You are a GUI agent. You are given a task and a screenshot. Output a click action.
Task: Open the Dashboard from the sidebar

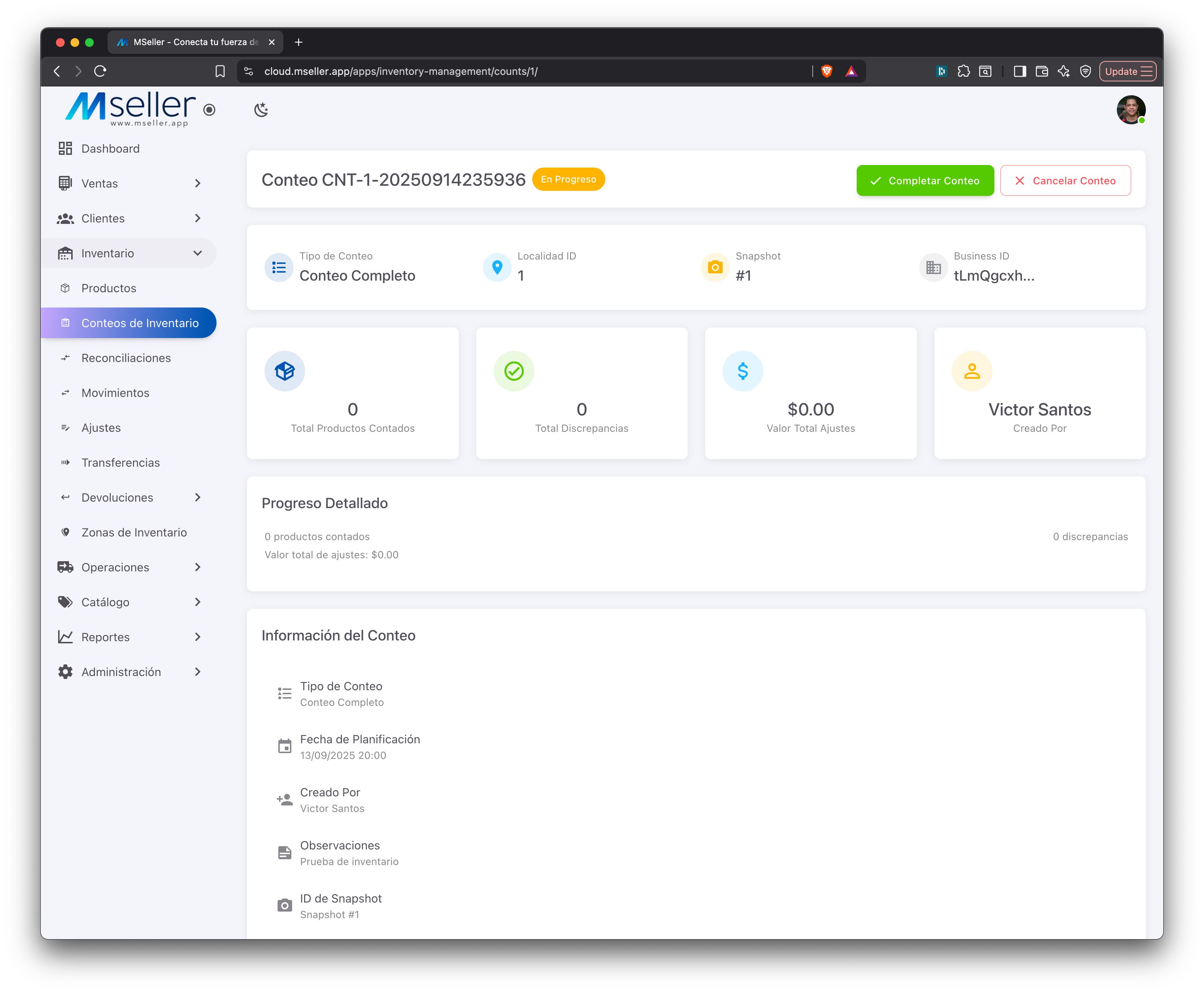click(x=110, y=148)
